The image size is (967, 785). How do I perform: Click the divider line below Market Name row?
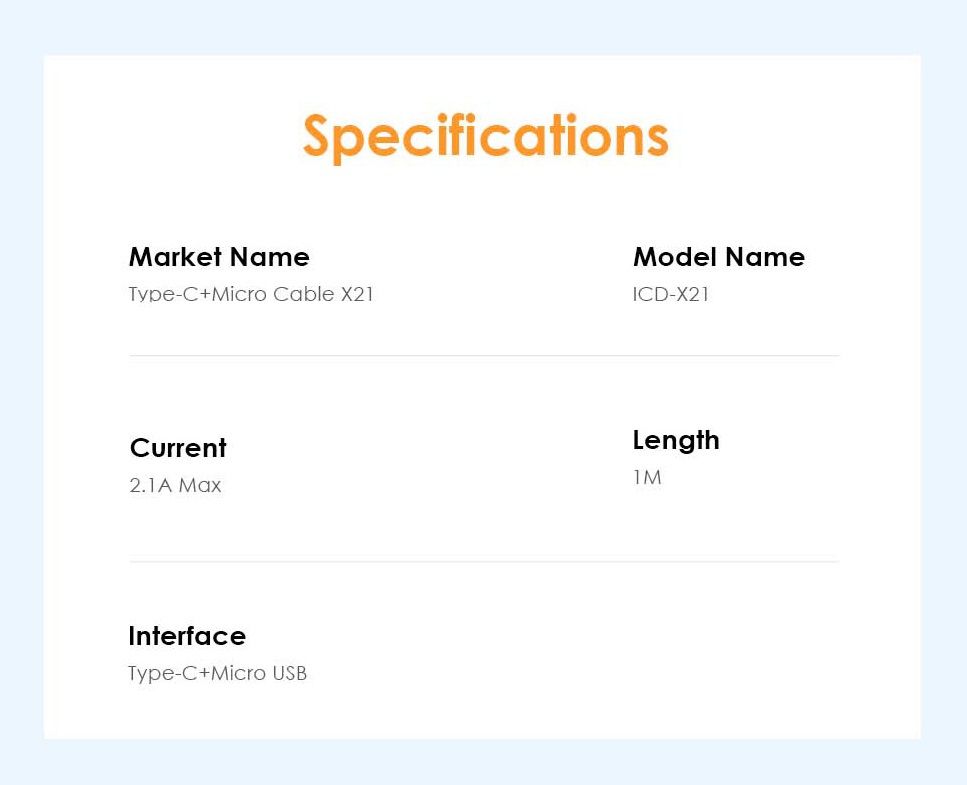pos(483,355)
